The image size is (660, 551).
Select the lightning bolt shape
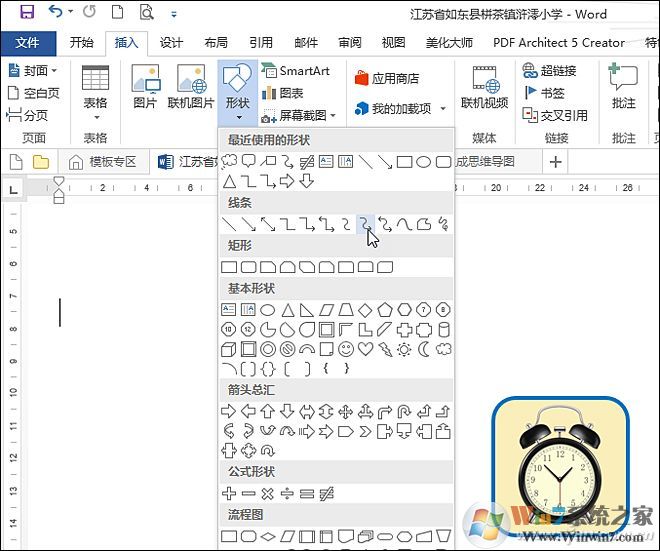(x=385, y=349)
